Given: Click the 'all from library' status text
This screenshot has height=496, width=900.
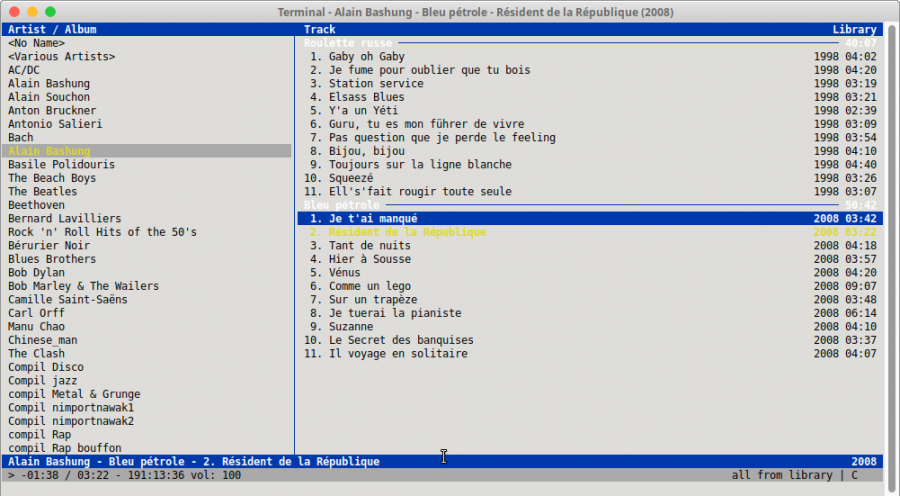Looking at the screenshot, I should (x=782, y=475).
